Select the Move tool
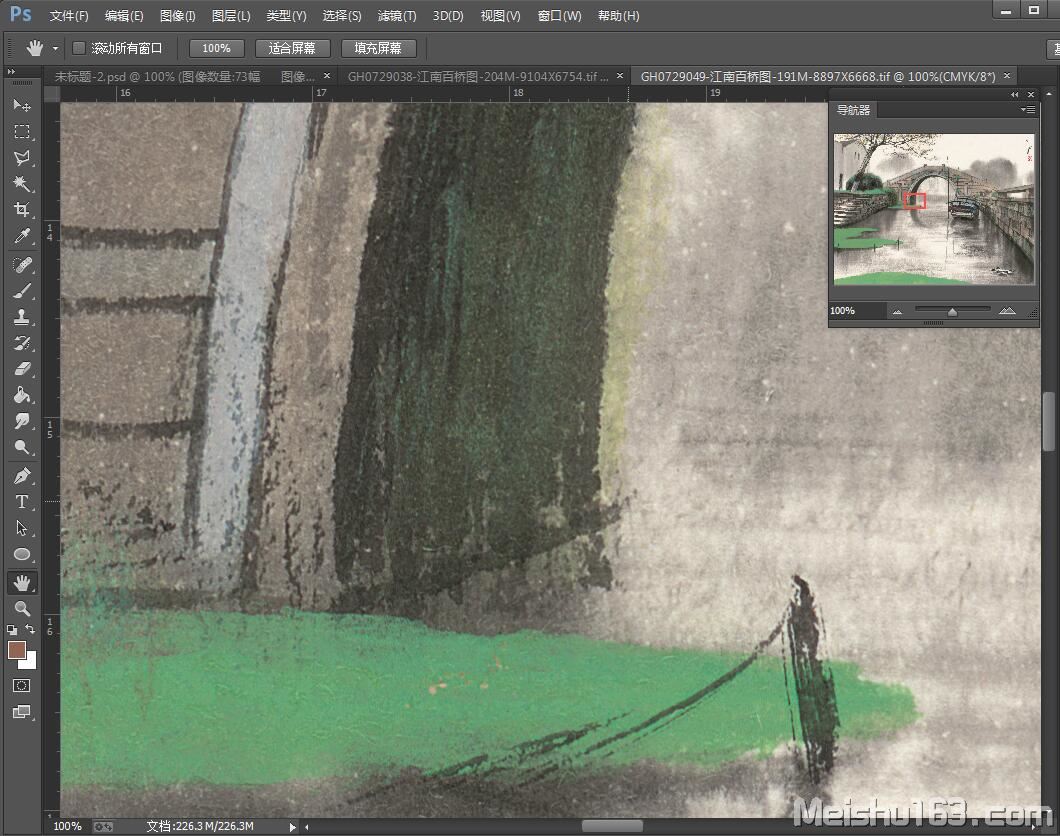This screenshot has width=1060, height=836. pyautogui.click(x=22, y=105)
